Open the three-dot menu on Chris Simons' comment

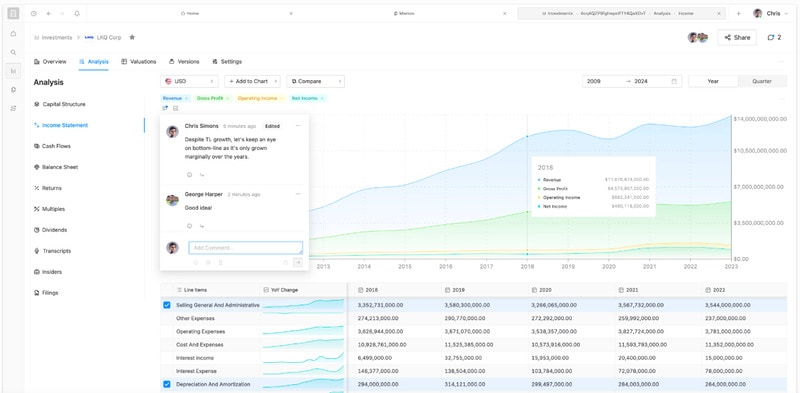coord(298,126)
